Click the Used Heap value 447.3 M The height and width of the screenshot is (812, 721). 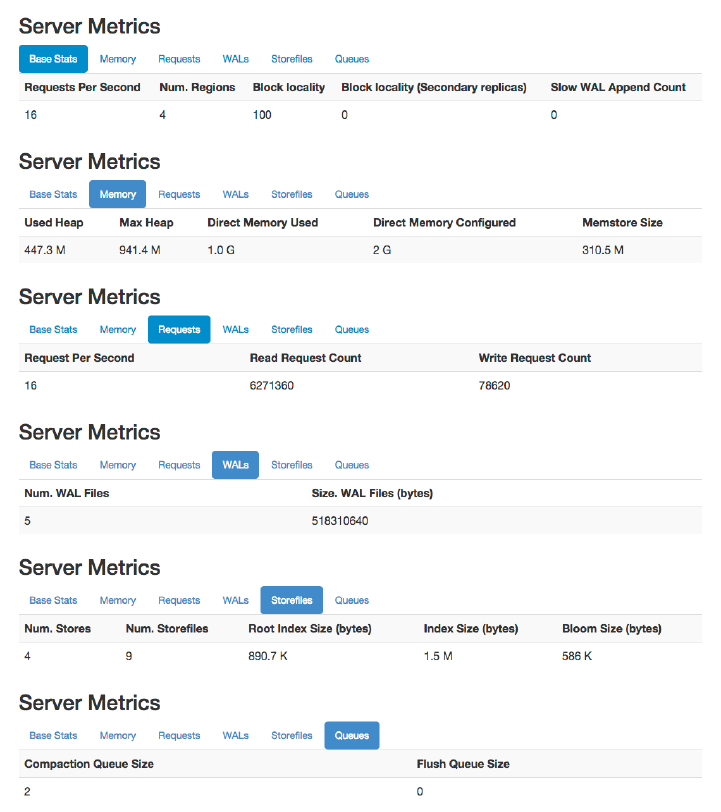coord(45,250)
